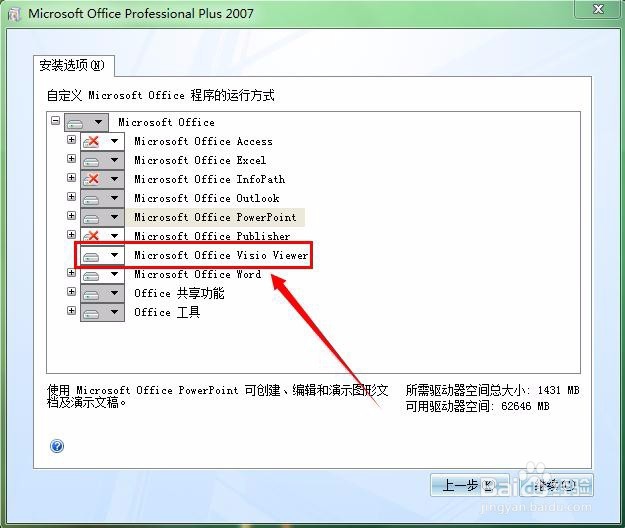This screenshot has height=528, width=625.
Task: Click the 继续 button
Action: pyautogui.click(x=556, y=485)
